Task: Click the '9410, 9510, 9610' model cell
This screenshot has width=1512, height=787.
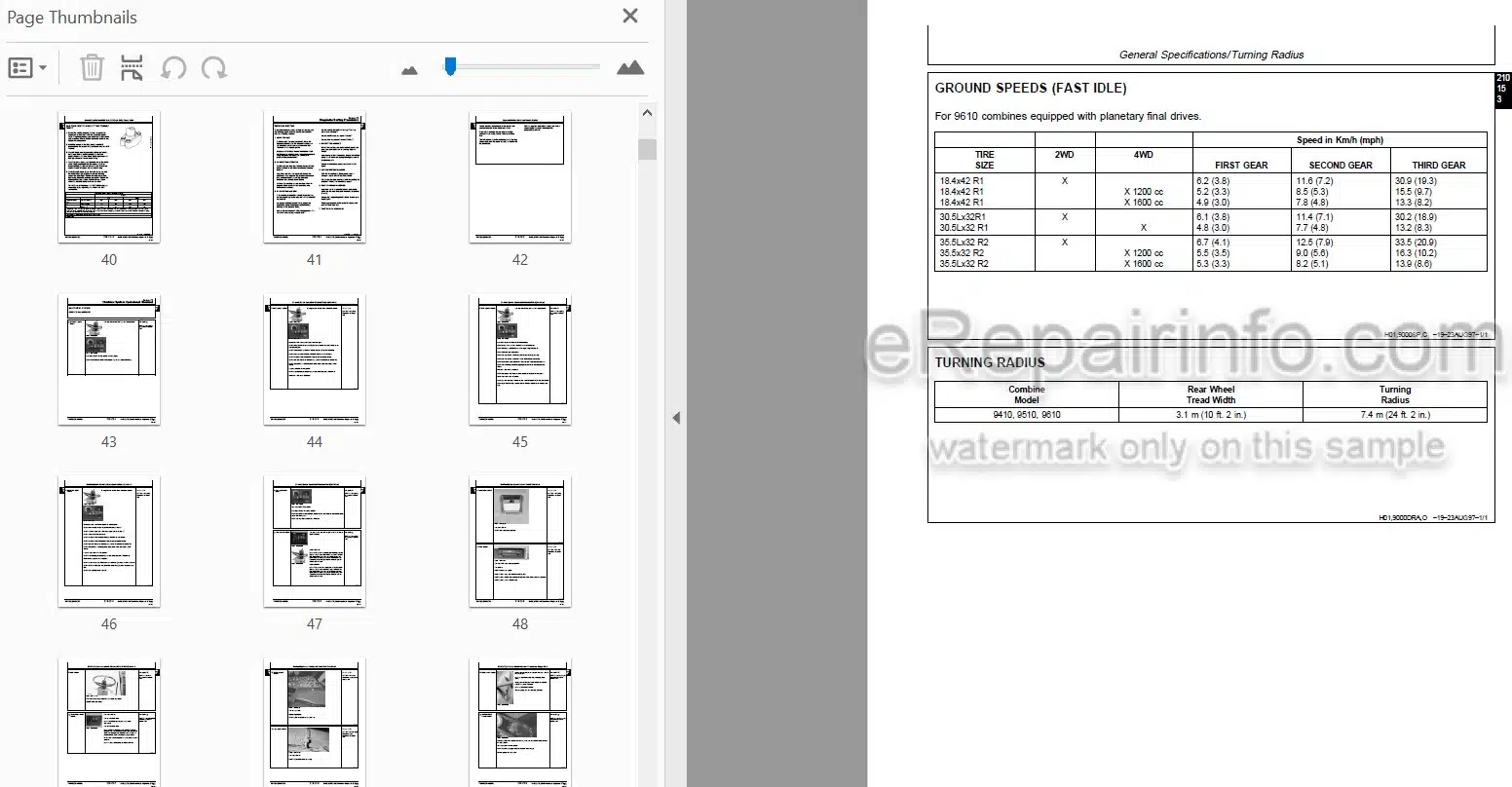Action: pyautogui.click(x=1026, y=415)
